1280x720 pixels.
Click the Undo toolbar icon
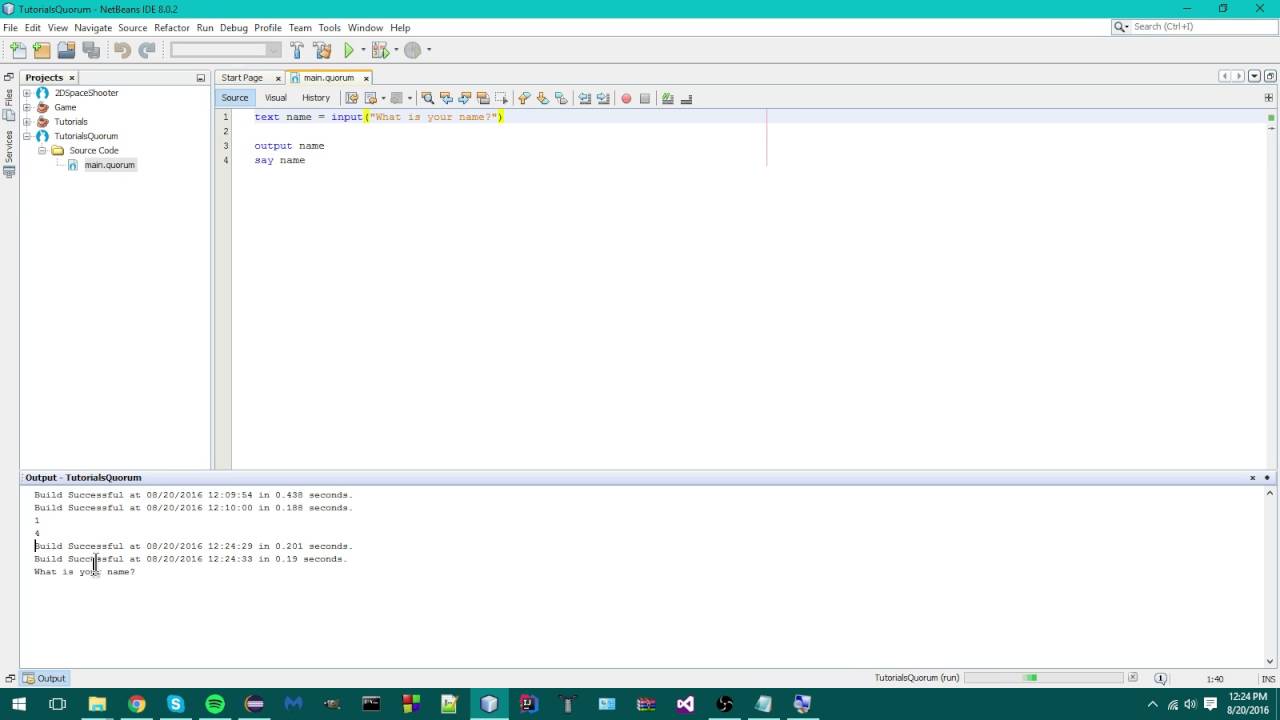[122, 50]
